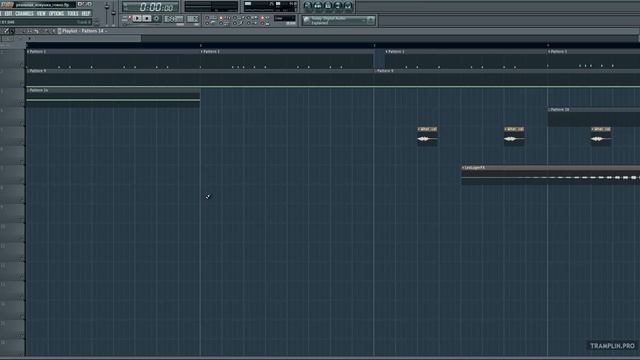Click track 3 header in playlist
Image resolution: width=640 pixels, height=360 pixels.
coord(12,97)
